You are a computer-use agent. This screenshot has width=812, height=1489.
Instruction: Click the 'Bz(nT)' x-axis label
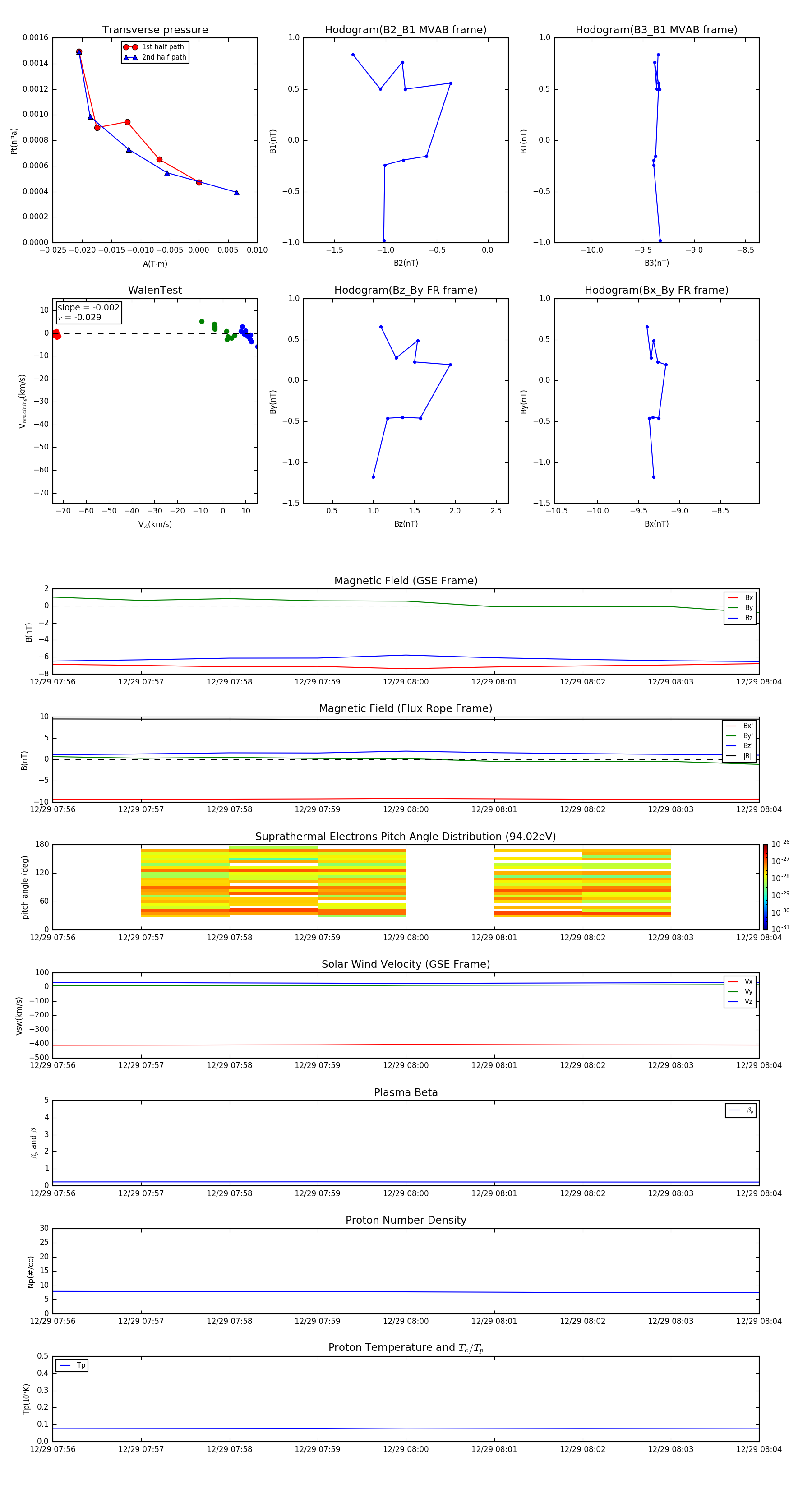point(406,524)
